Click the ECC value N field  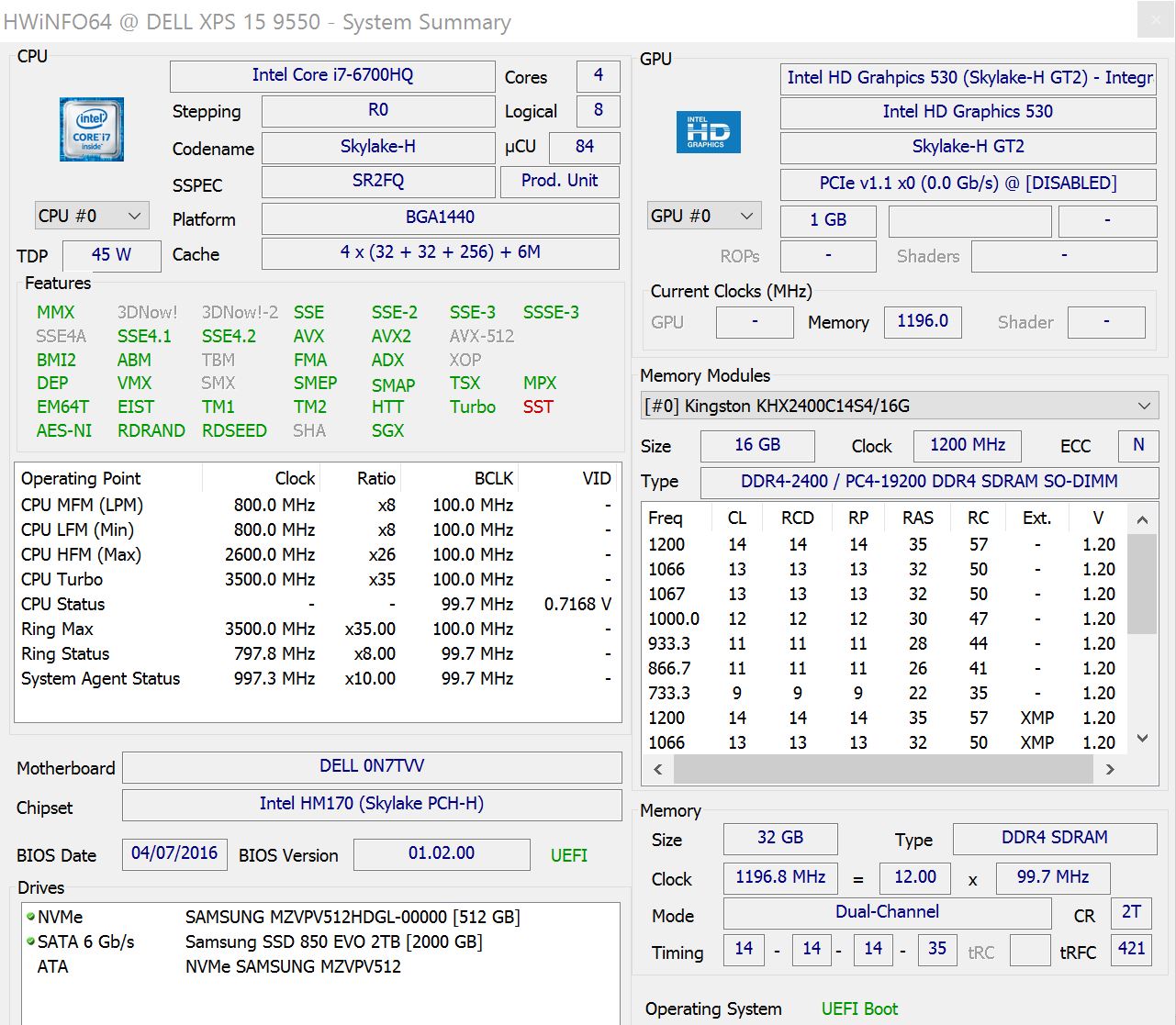click(1139, 446)
